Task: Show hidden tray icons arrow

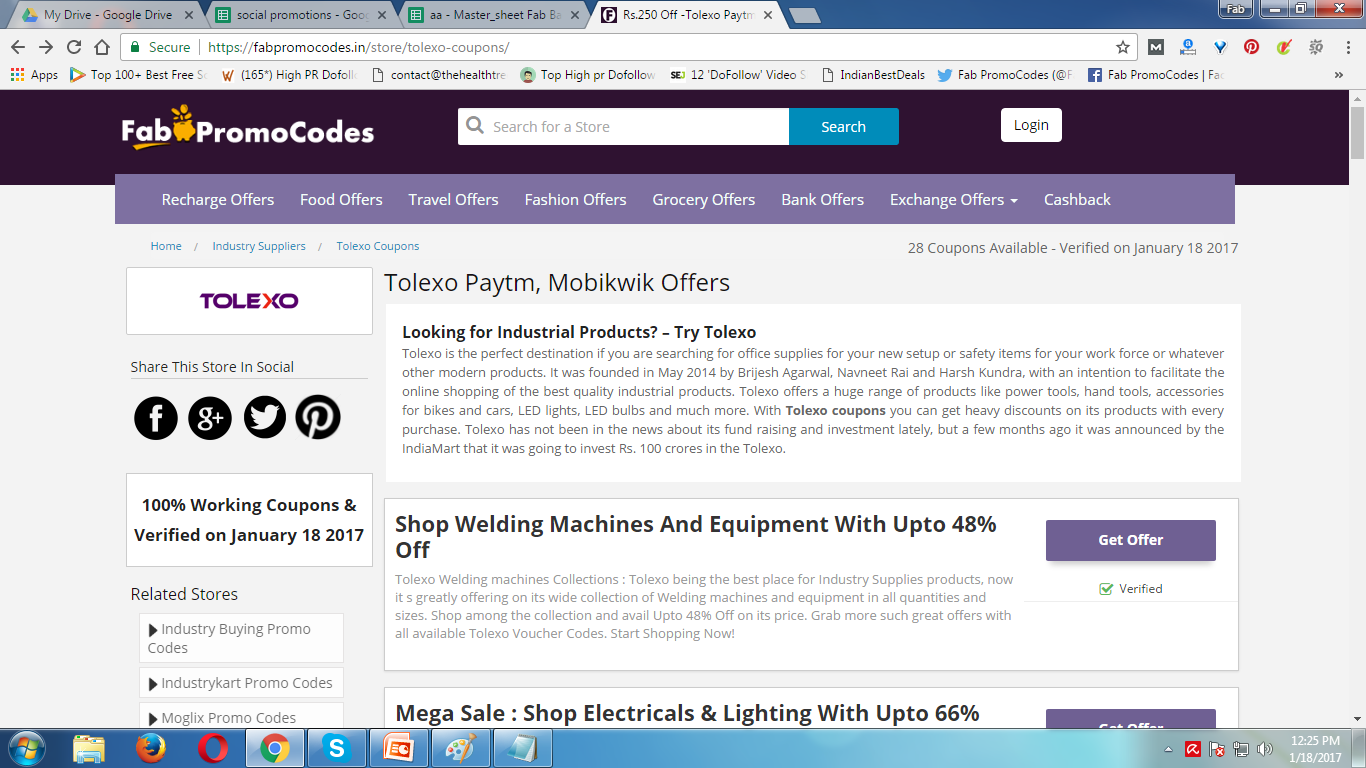Action: (1169, 749)
